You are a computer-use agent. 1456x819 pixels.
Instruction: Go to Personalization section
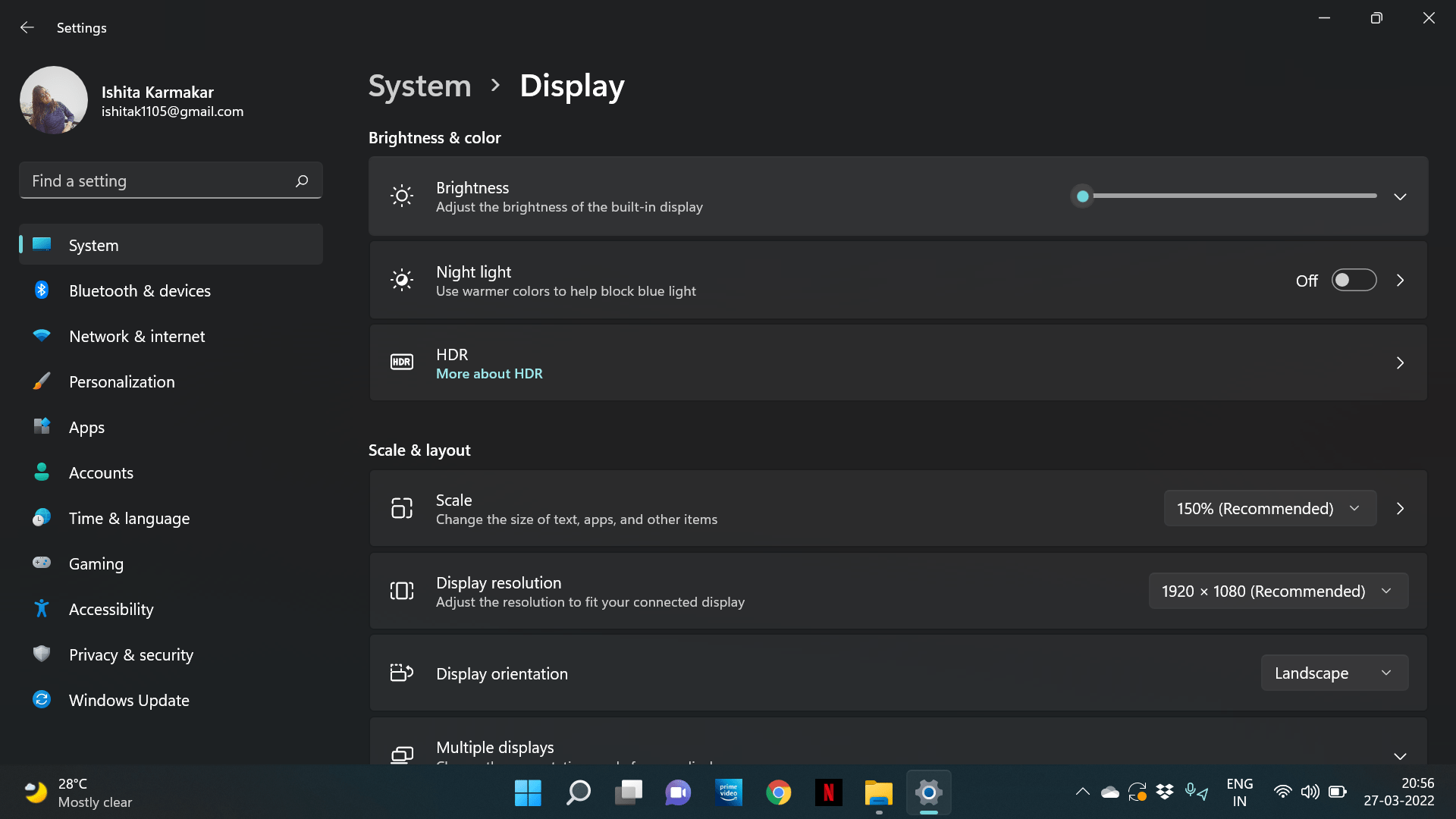coord(121,381)
